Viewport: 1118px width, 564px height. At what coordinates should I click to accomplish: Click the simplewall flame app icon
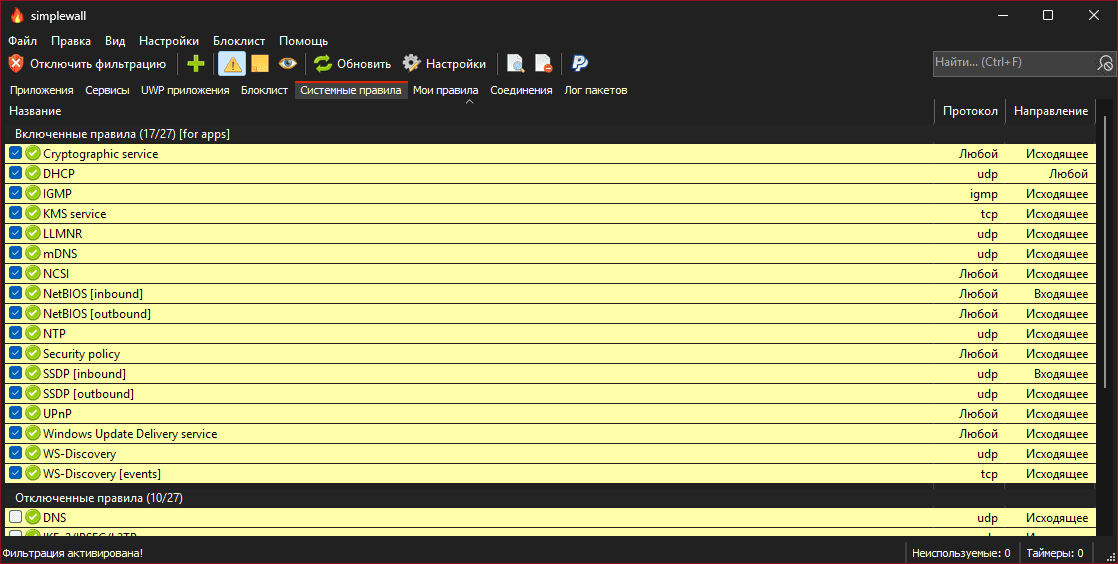(16, 16)
